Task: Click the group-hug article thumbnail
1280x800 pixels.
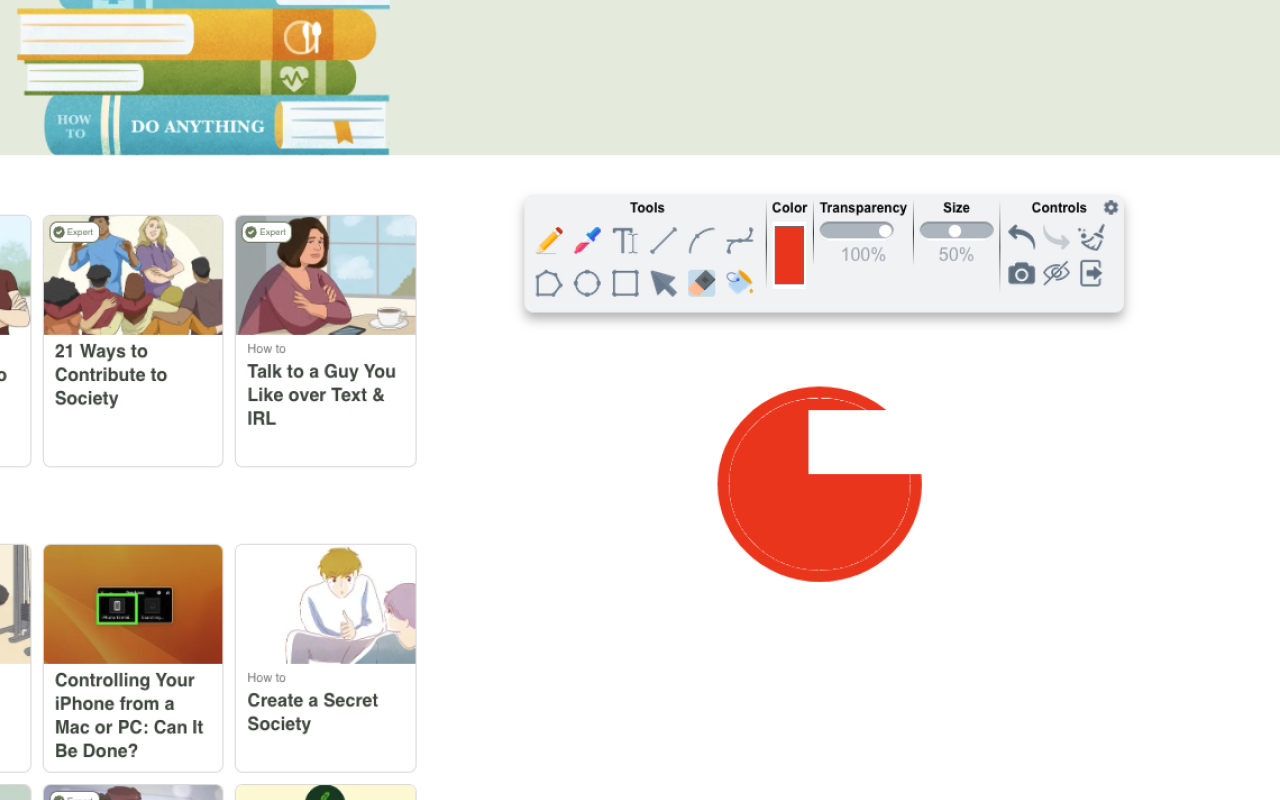Action: 133,275
